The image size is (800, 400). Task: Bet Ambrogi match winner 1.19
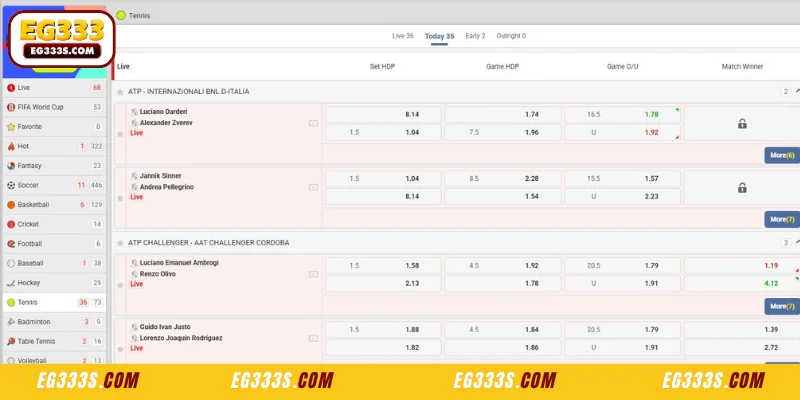pyautogui.click(x=742, y=265)
